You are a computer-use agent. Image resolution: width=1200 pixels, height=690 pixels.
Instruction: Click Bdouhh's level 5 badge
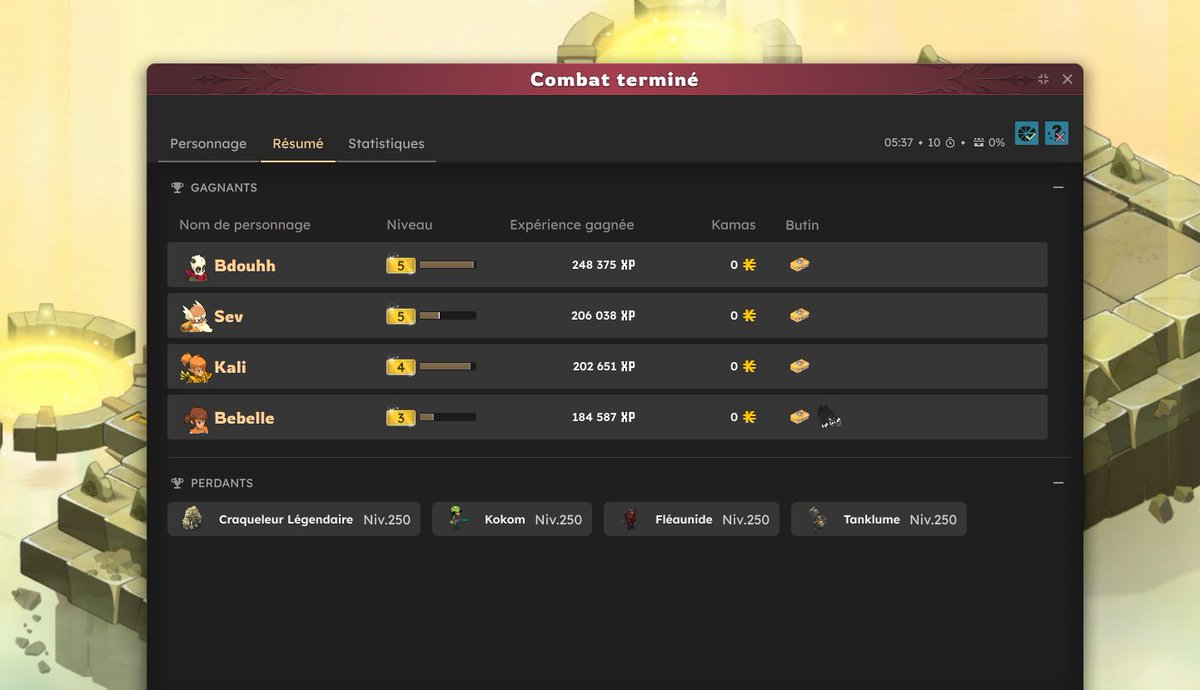400,265
